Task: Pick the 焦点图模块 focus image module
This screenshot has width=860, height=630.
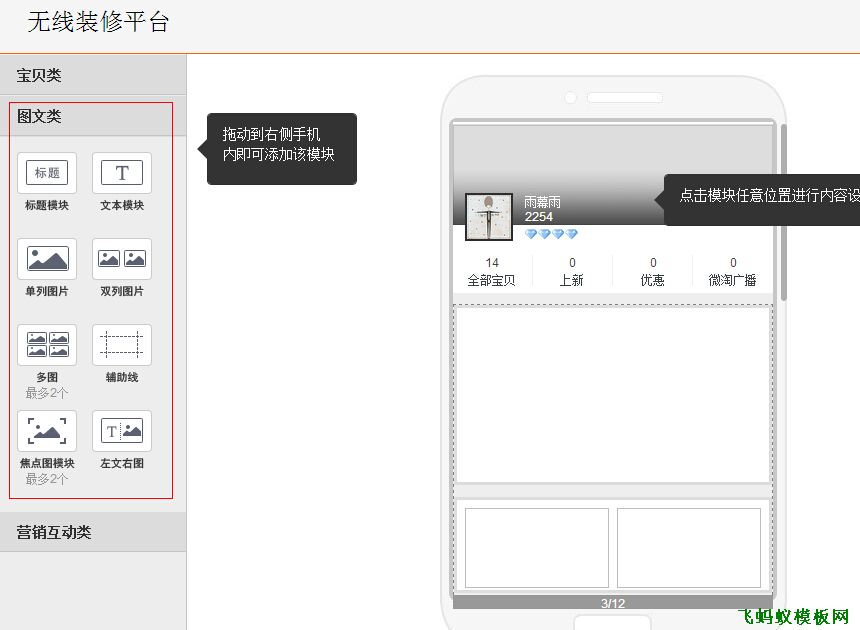Action: pos(47,430)
